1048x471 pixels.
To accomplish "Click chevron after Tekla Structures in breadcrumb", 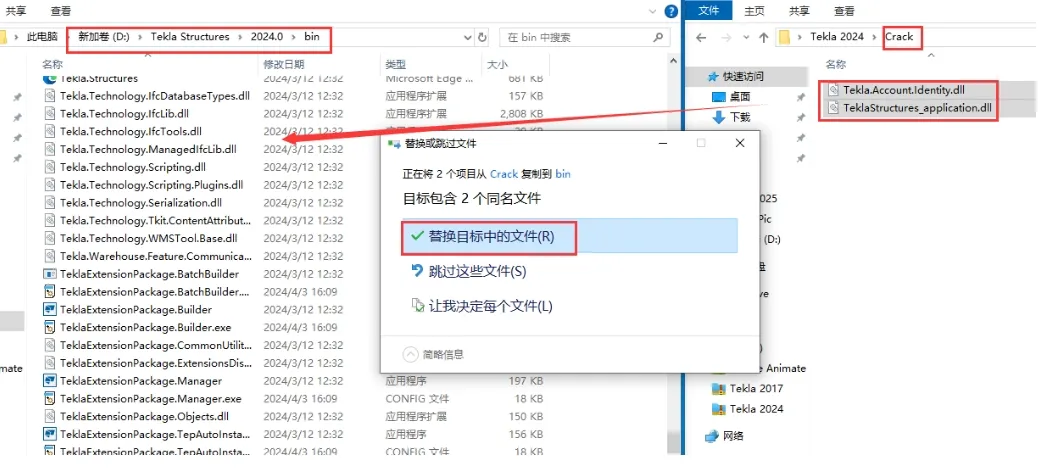I will [x=240, y=37].
